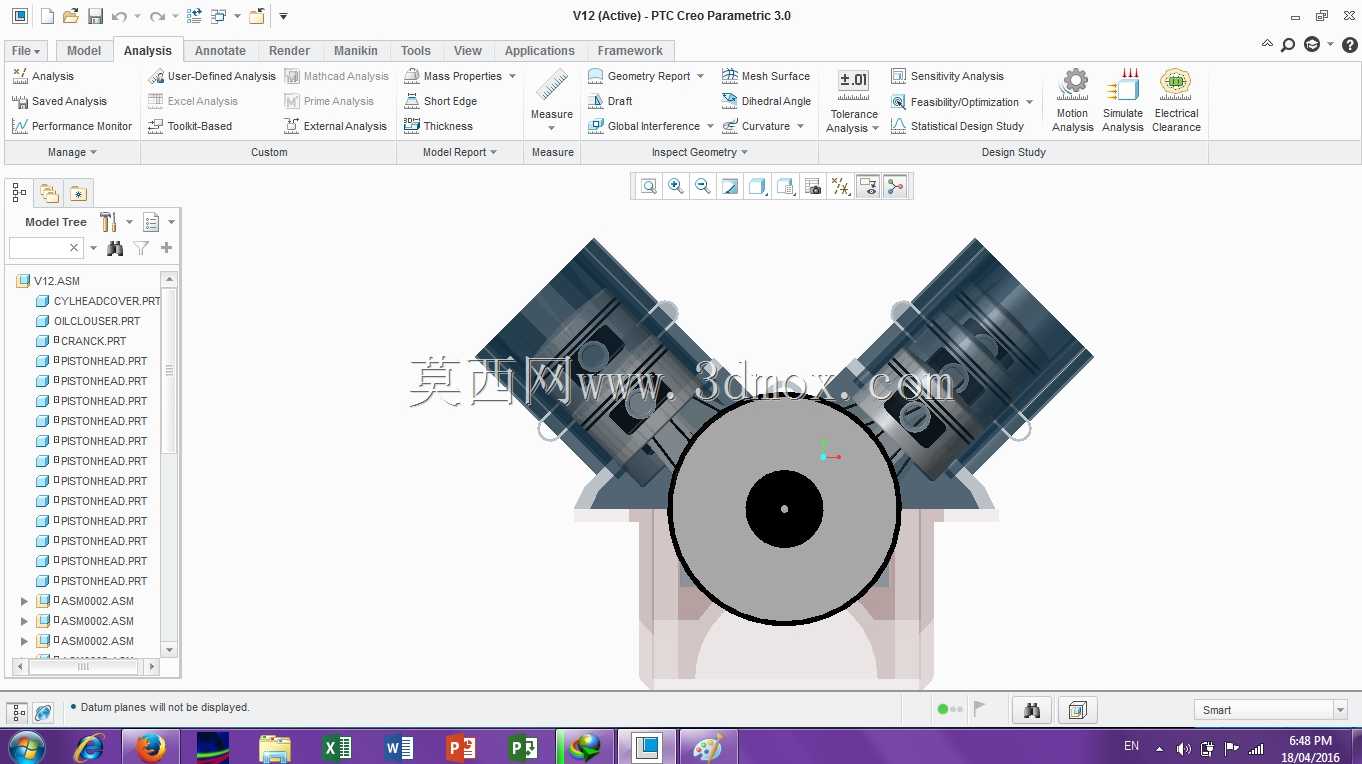The image size is (1362, 764).
Task: Open the Manikin ribbon tab
Action: coord(356,51)
